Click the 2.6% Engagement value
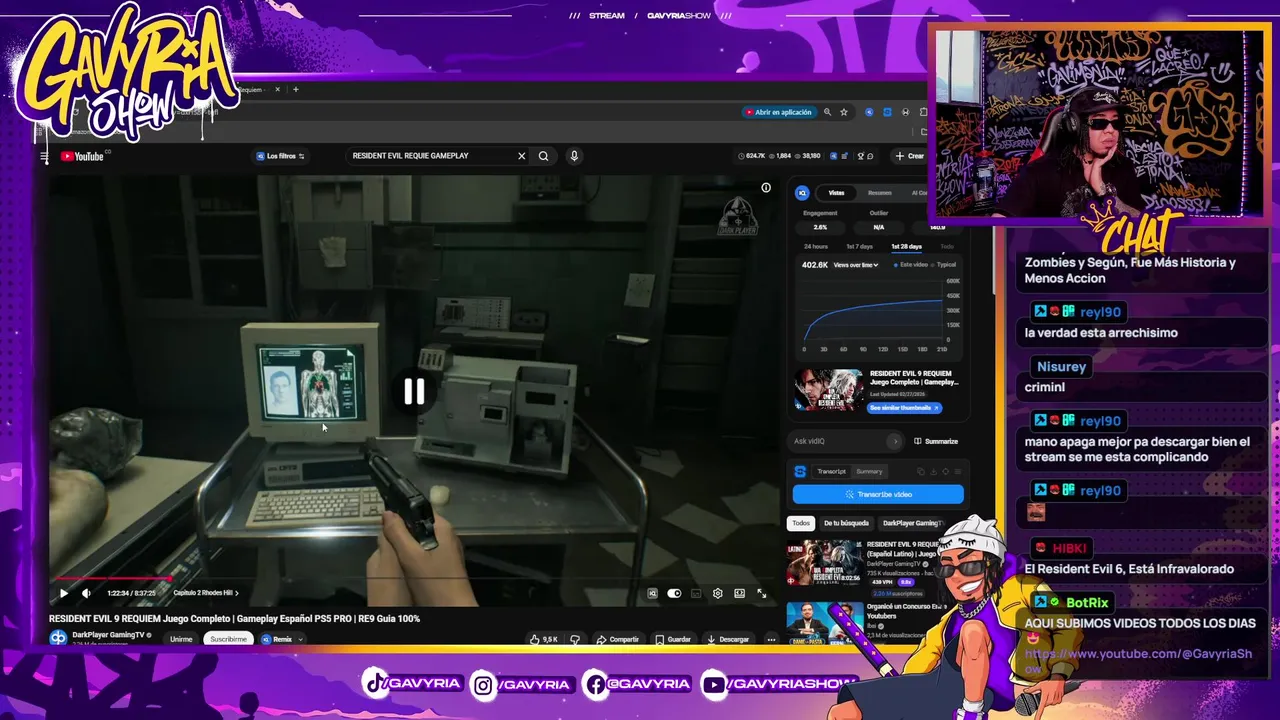The width and height of the screenshot is (1280, 720). point(820,227)
